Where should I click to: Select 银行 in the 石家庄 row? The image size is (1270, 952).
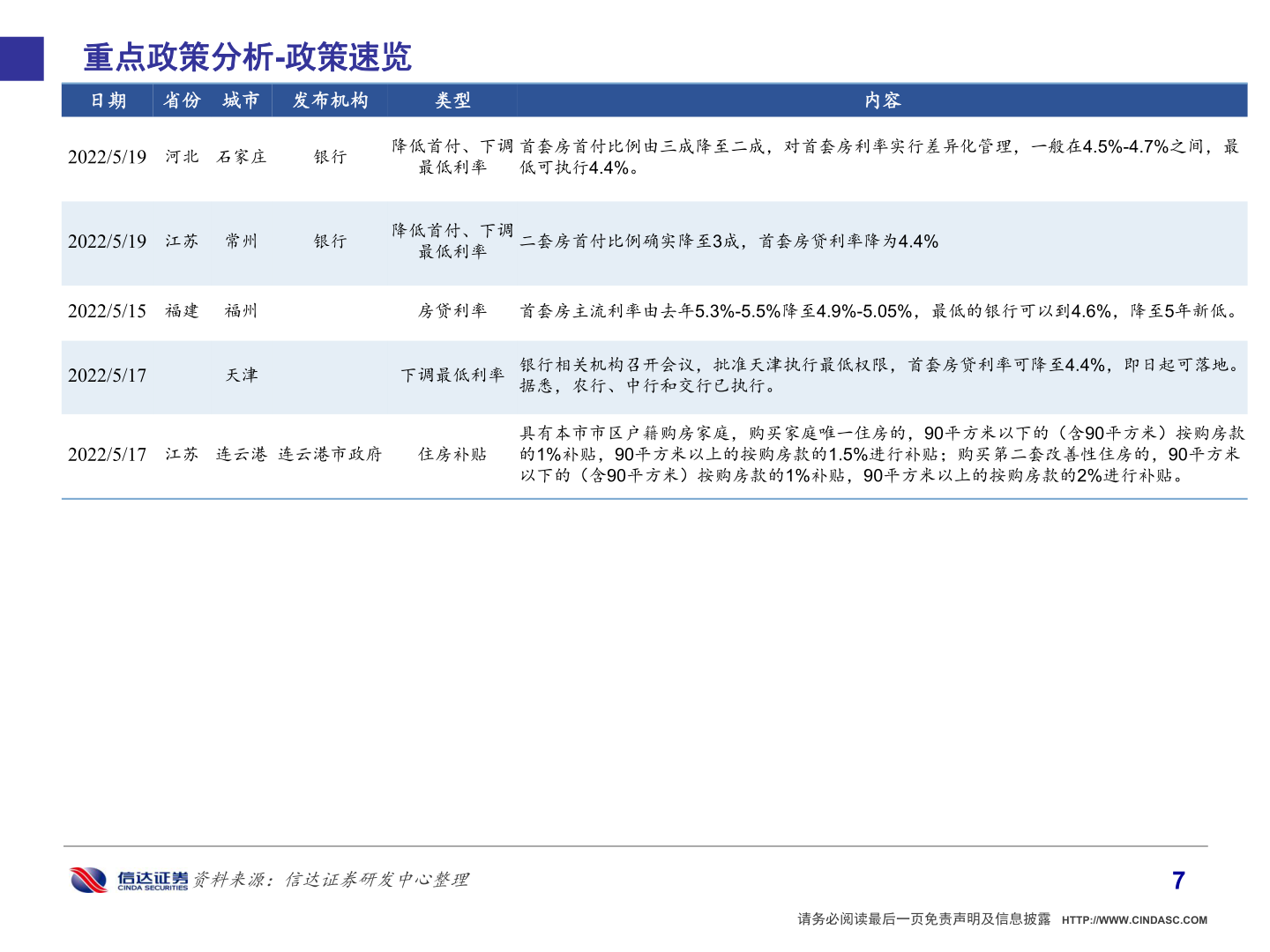331,157
